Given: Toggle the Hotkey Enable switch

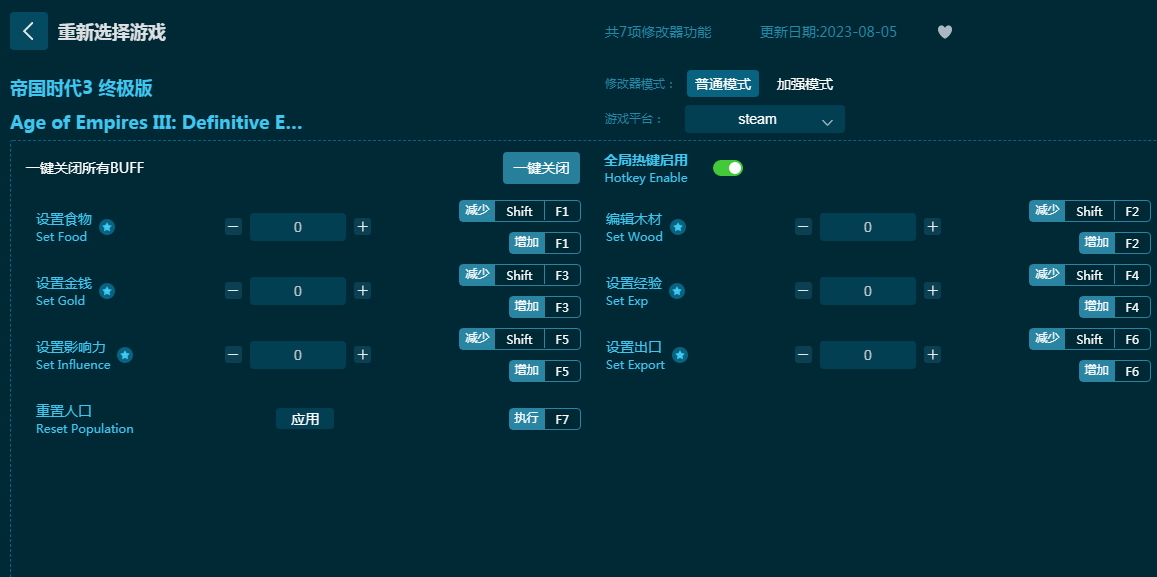Looking at the screenshot, I should point(728,168).
